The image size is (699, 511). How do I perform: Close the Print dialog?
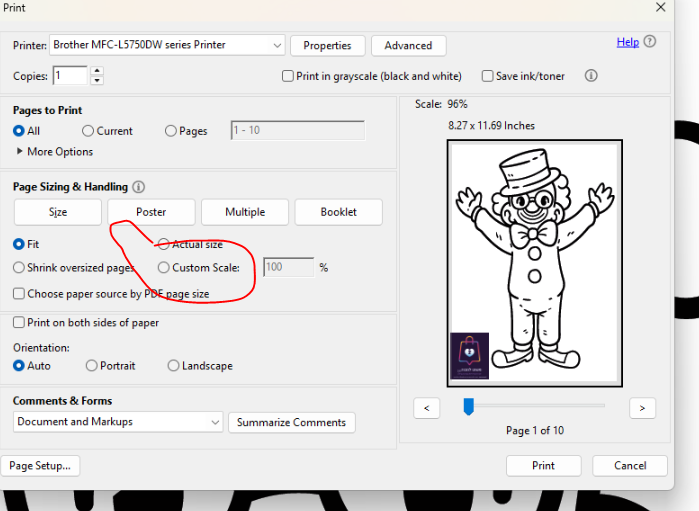point(660,7)
